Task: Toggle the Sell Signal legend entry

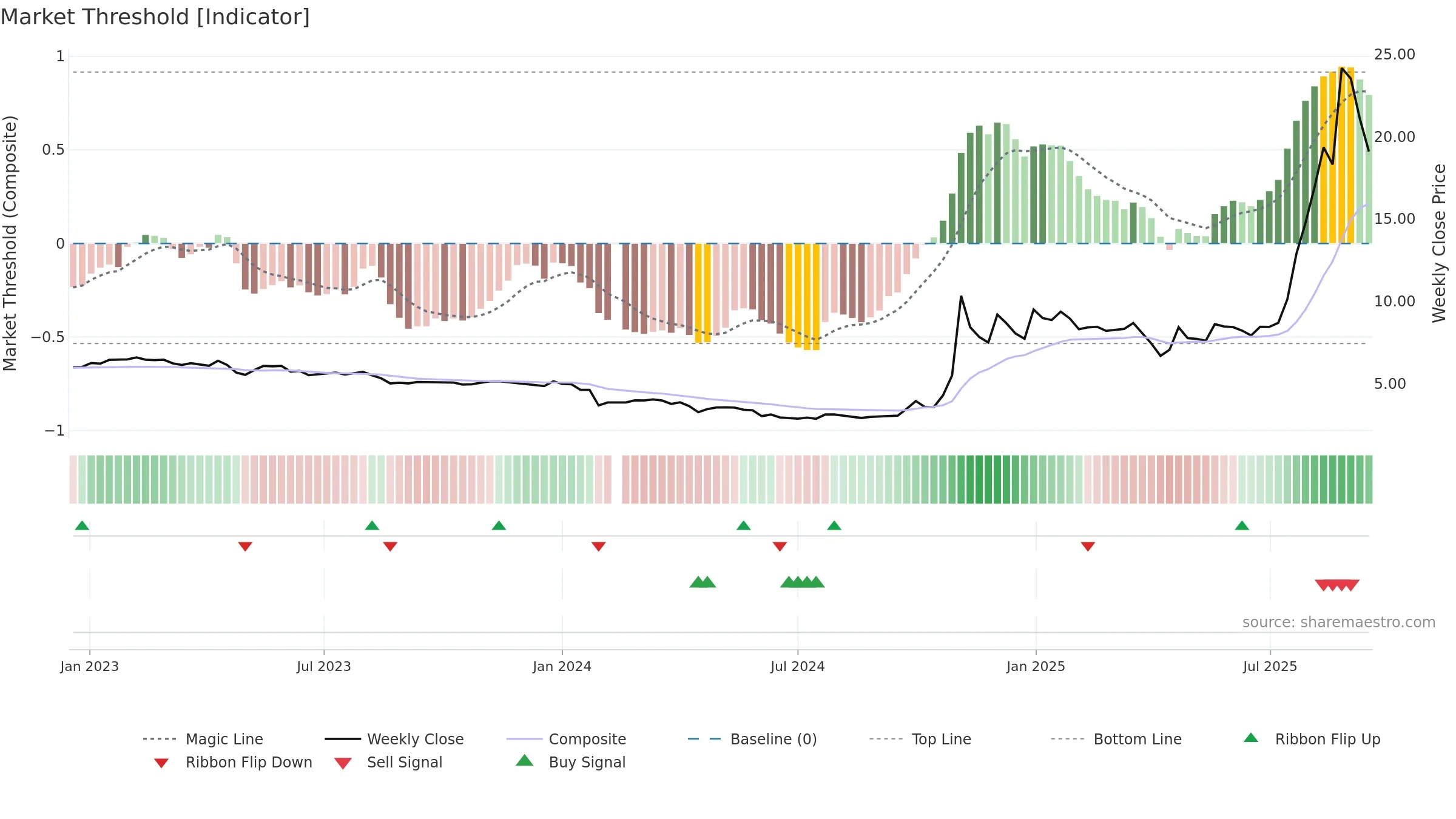Action: coord(388,762)
